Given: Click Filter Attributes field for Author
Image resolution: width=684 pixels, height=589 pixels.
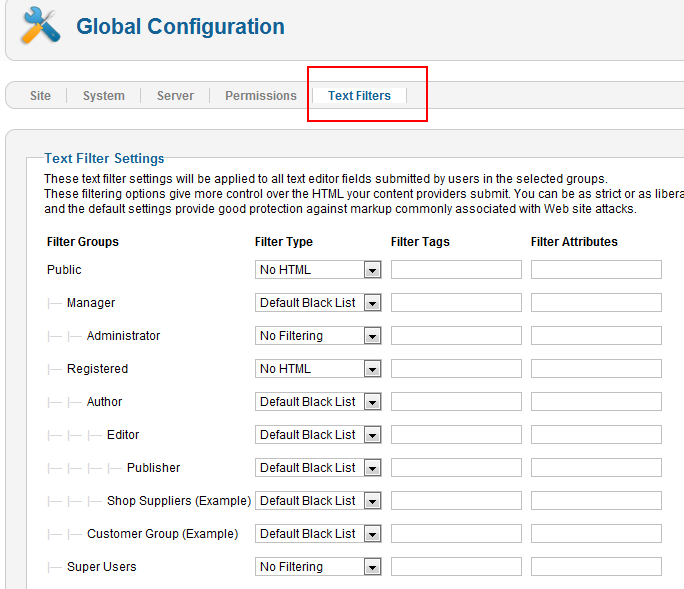Looking at the screenshot, I should coord(596,402).
